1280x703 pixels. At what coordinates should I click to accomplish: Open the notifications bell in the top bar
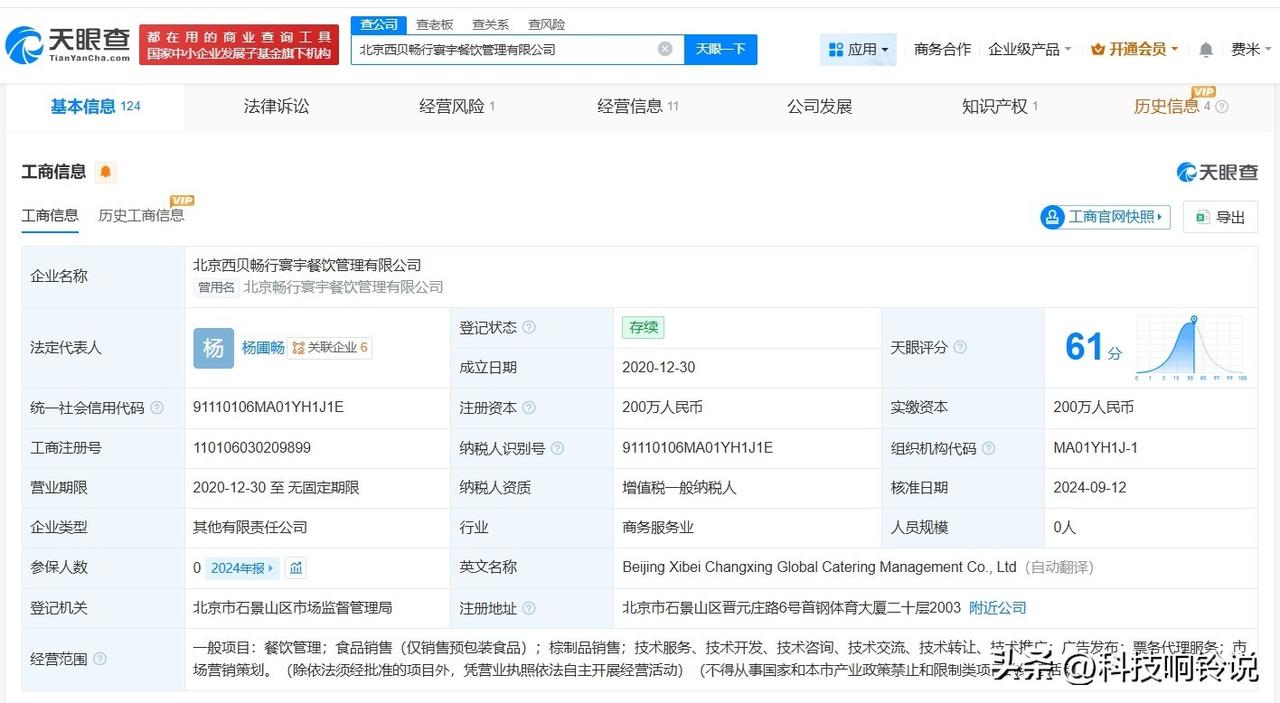1206,49
